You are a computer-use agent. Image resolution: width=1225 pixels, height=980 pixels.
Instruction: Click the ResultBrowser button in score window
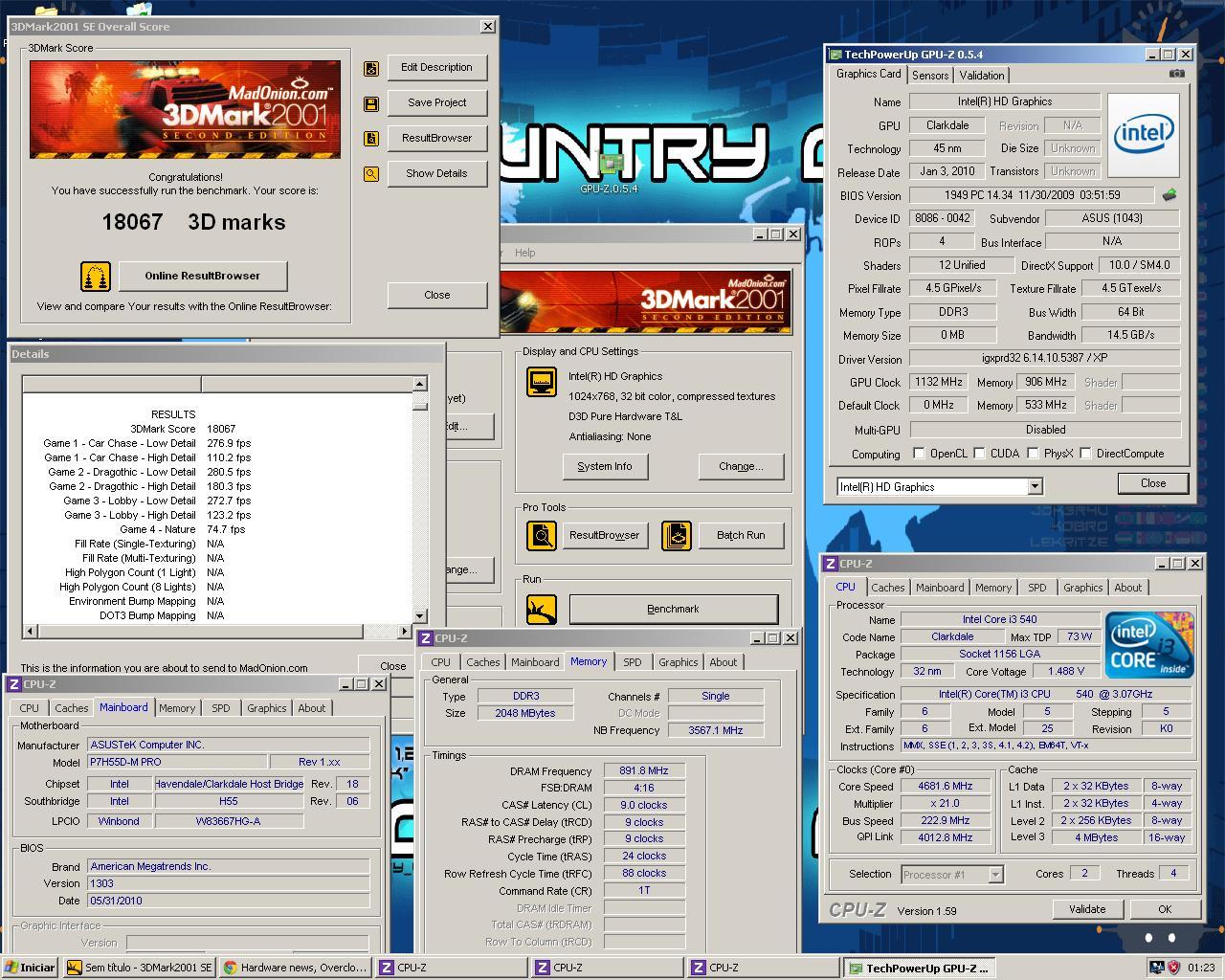[436, 139]
